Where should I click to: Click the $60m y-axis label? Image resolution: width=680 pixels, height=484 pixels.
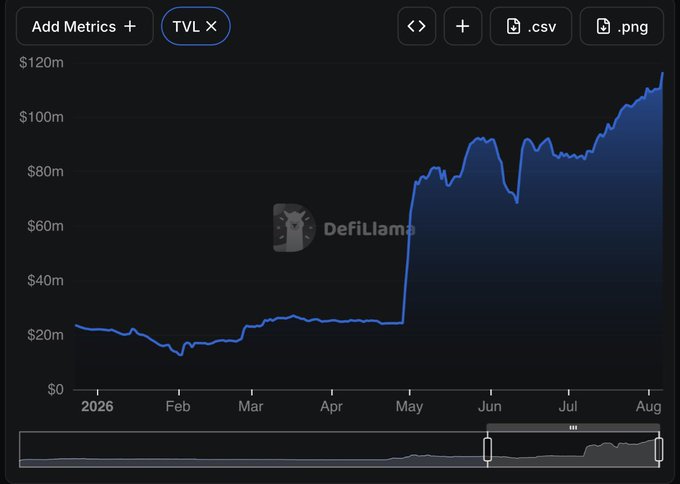[x=45, y=226]
